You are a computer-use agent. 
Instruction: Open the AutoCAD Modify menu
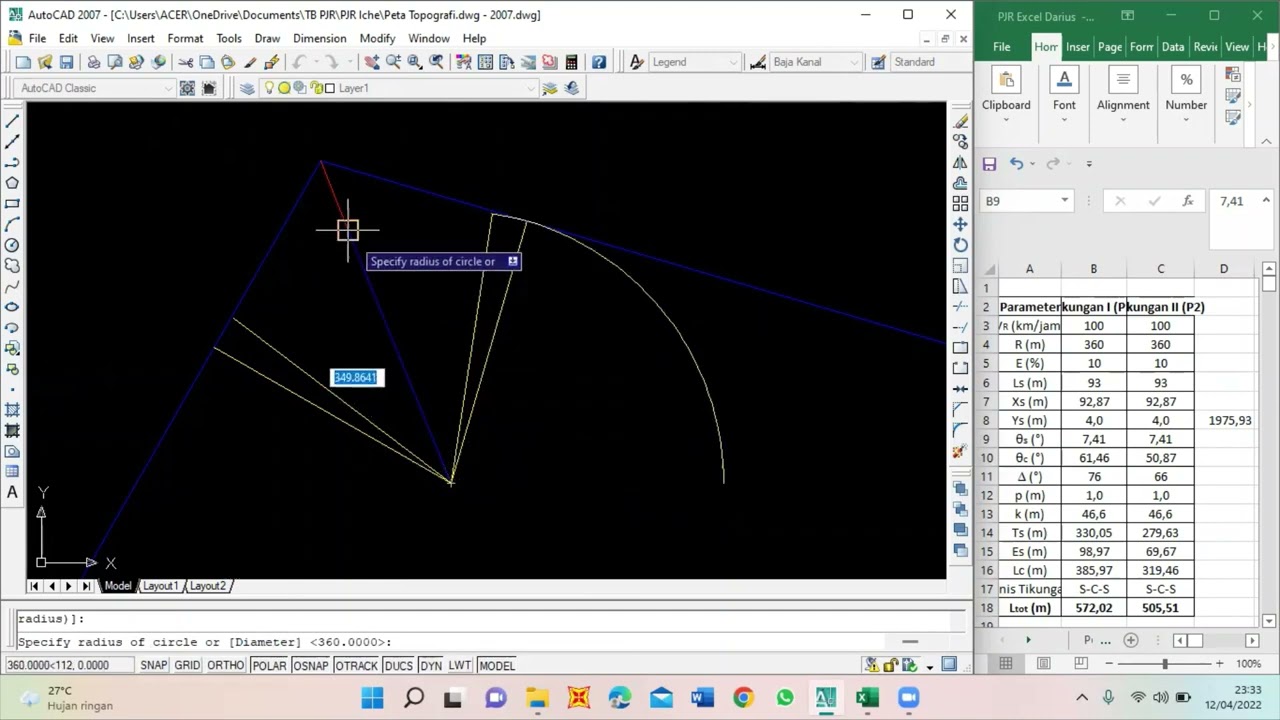tap(377, 38)
